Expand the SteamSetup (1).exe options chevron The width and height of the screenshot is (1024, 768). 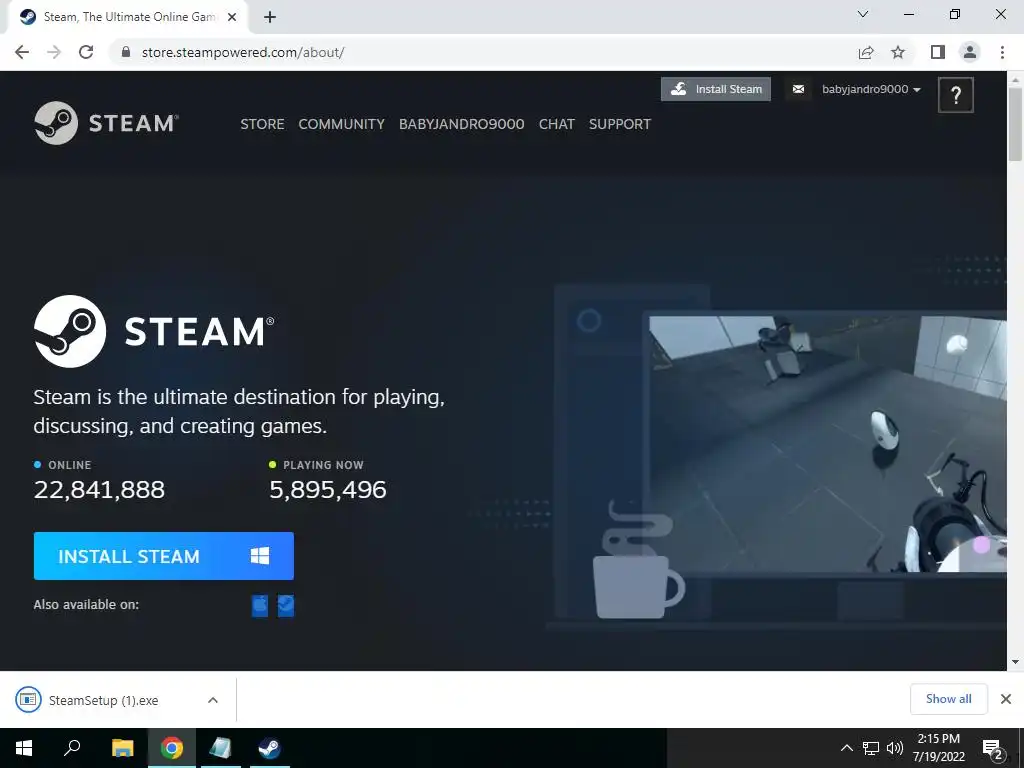[213, 700]
